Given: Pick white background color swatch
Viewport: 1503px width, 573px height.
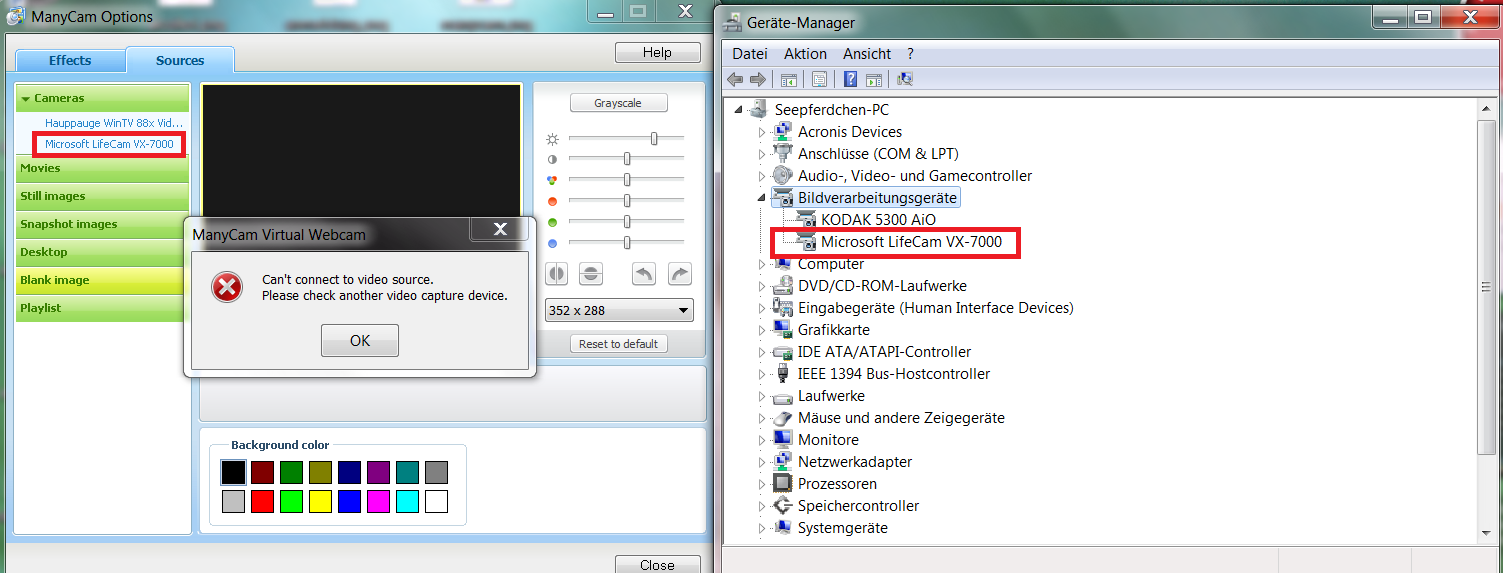Looking at the screenshot, I should click(x=436, y=501).
